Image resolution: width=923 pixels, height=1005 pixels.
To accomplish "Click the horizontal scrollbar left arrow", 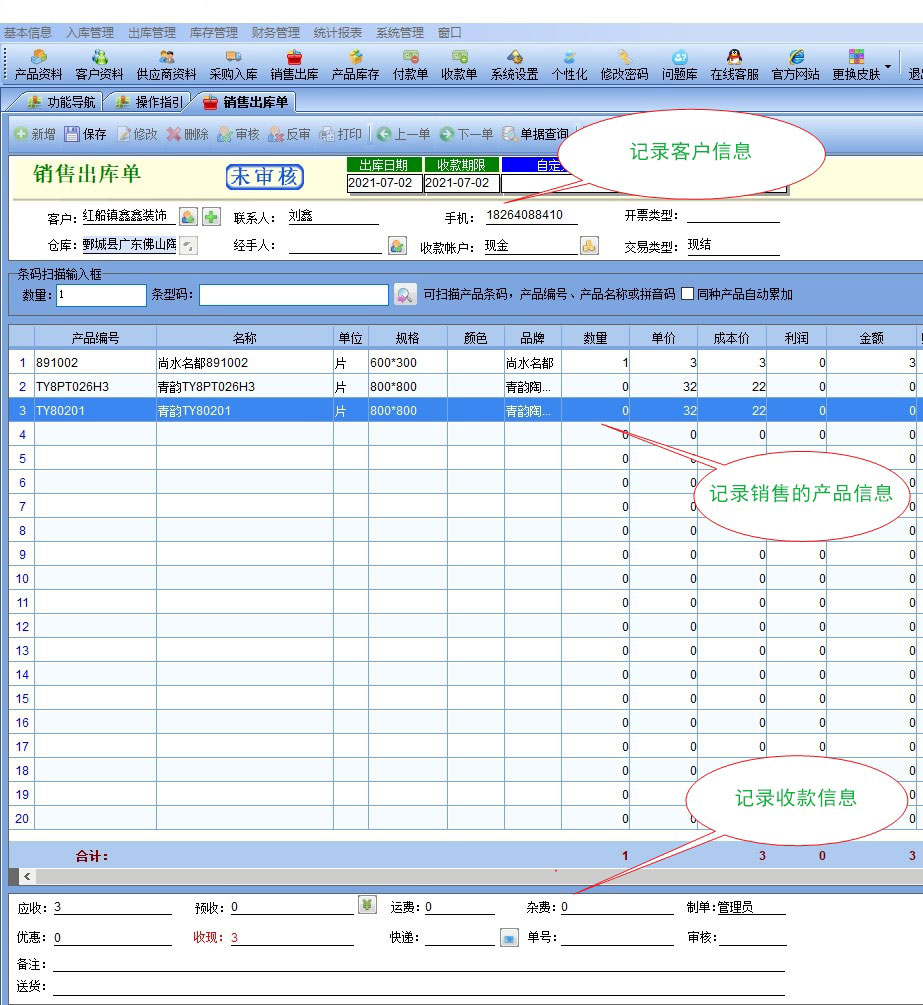I will [x=26, y=876].
